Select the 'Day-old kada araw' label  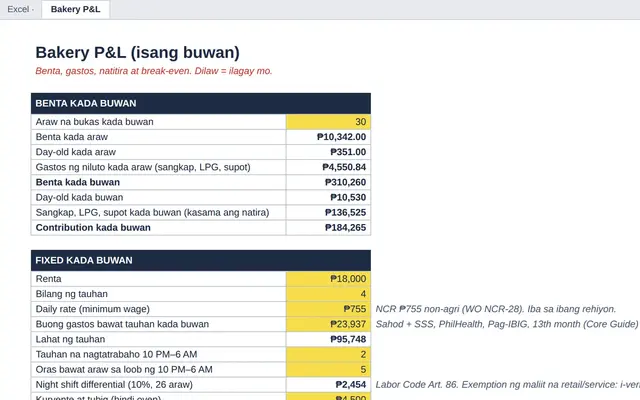click(x=76, y=152)
